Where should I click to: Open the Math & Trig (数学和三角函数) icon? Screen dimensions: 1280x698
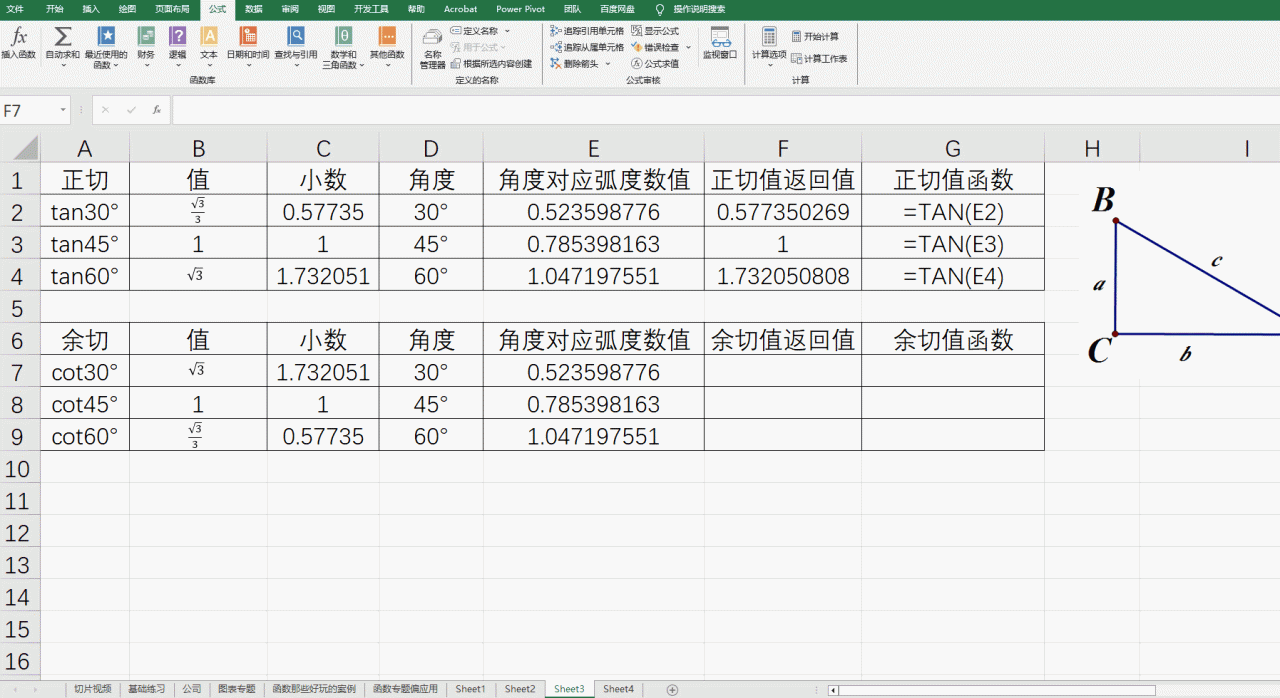point(343,37)
